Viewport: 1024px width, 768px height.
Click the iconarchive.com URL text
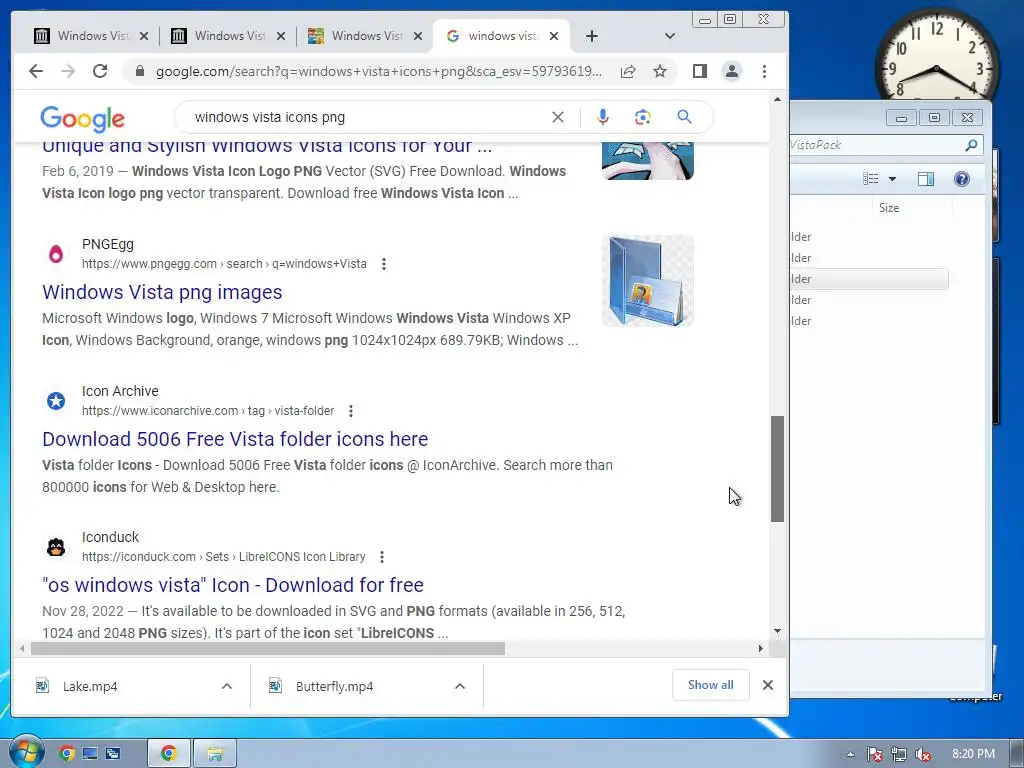(208, 411)
